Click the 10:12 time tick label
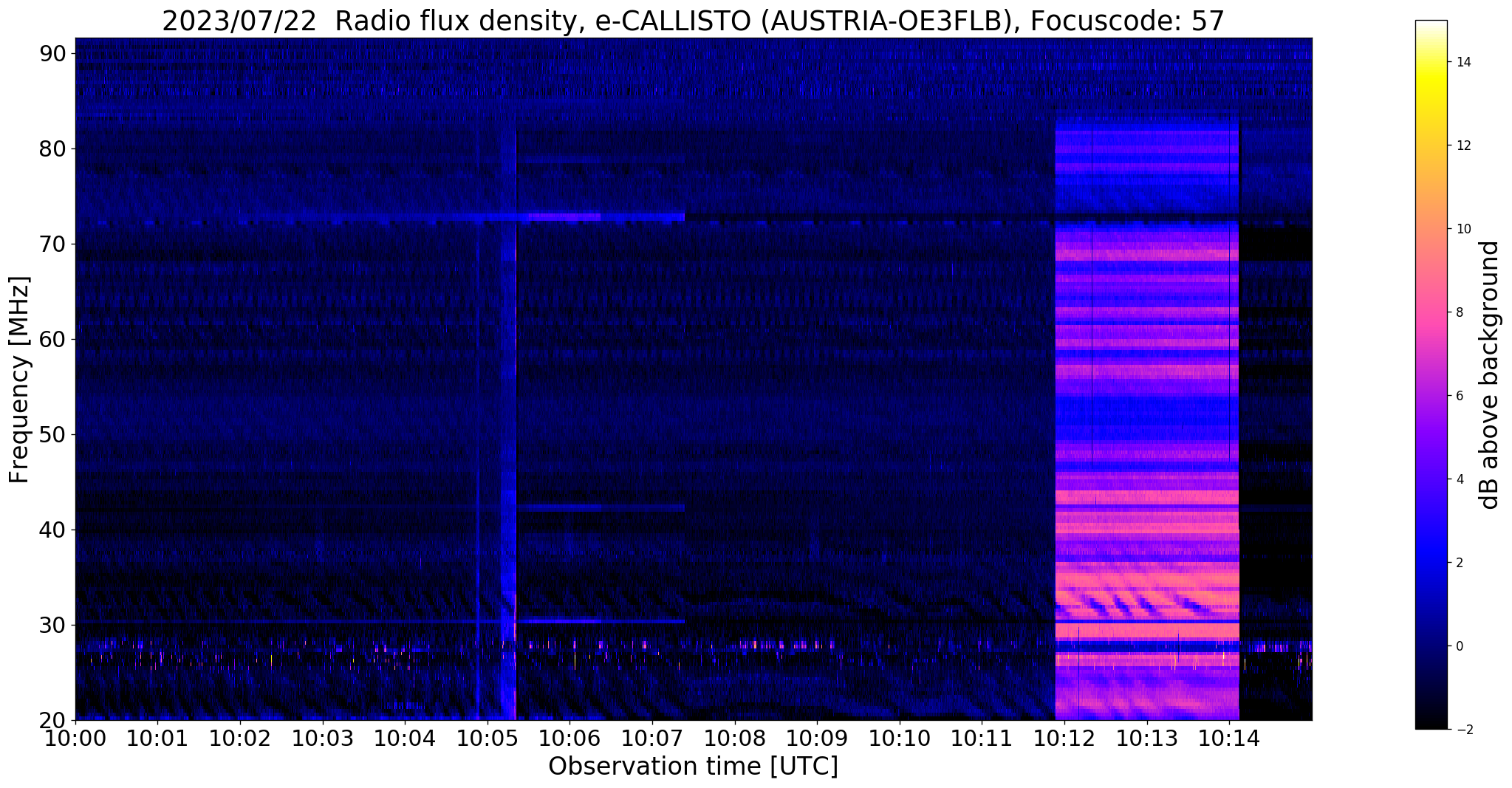The image size is (1512, 788). click(1064, 738)
